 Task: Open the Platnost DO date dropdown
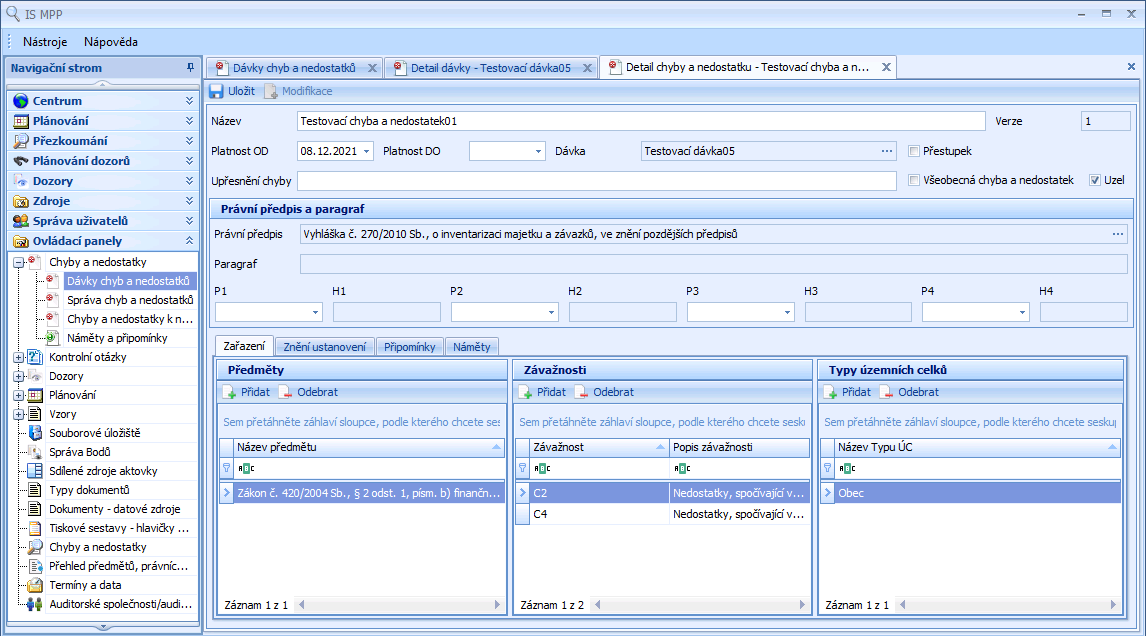pos(539,151)
